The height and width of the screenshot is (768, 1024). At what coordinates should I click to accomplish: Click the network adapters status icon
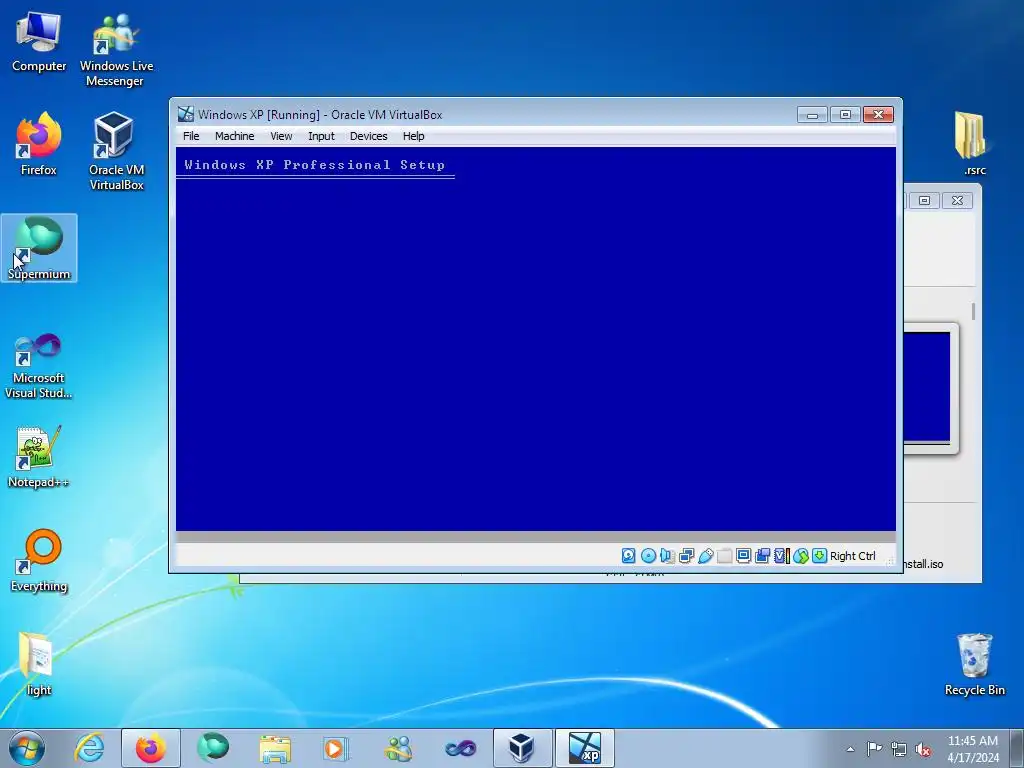click(686, 556)
